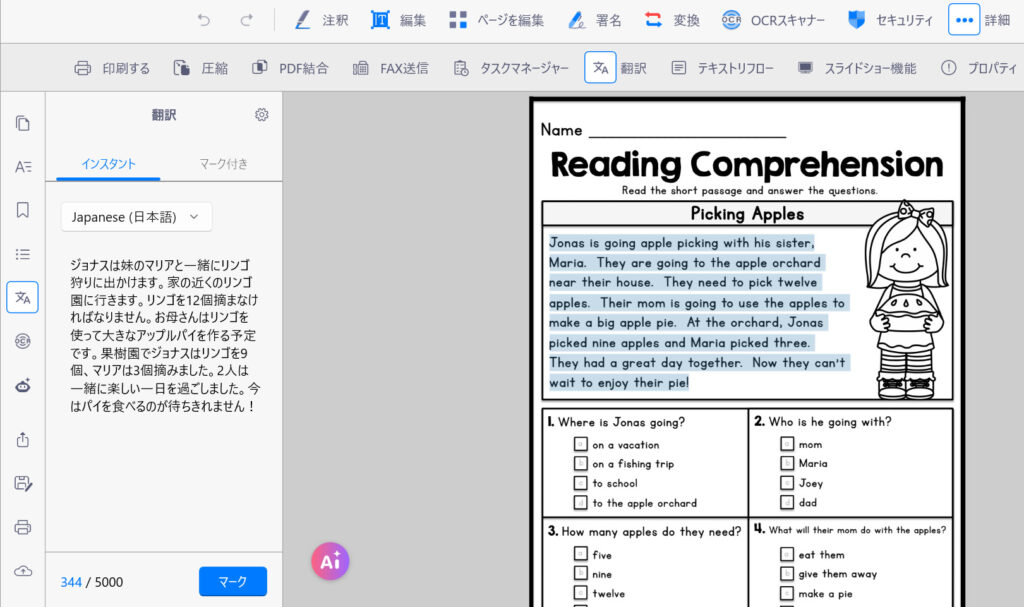Click 'Reading Comprehension' heading

747,165
